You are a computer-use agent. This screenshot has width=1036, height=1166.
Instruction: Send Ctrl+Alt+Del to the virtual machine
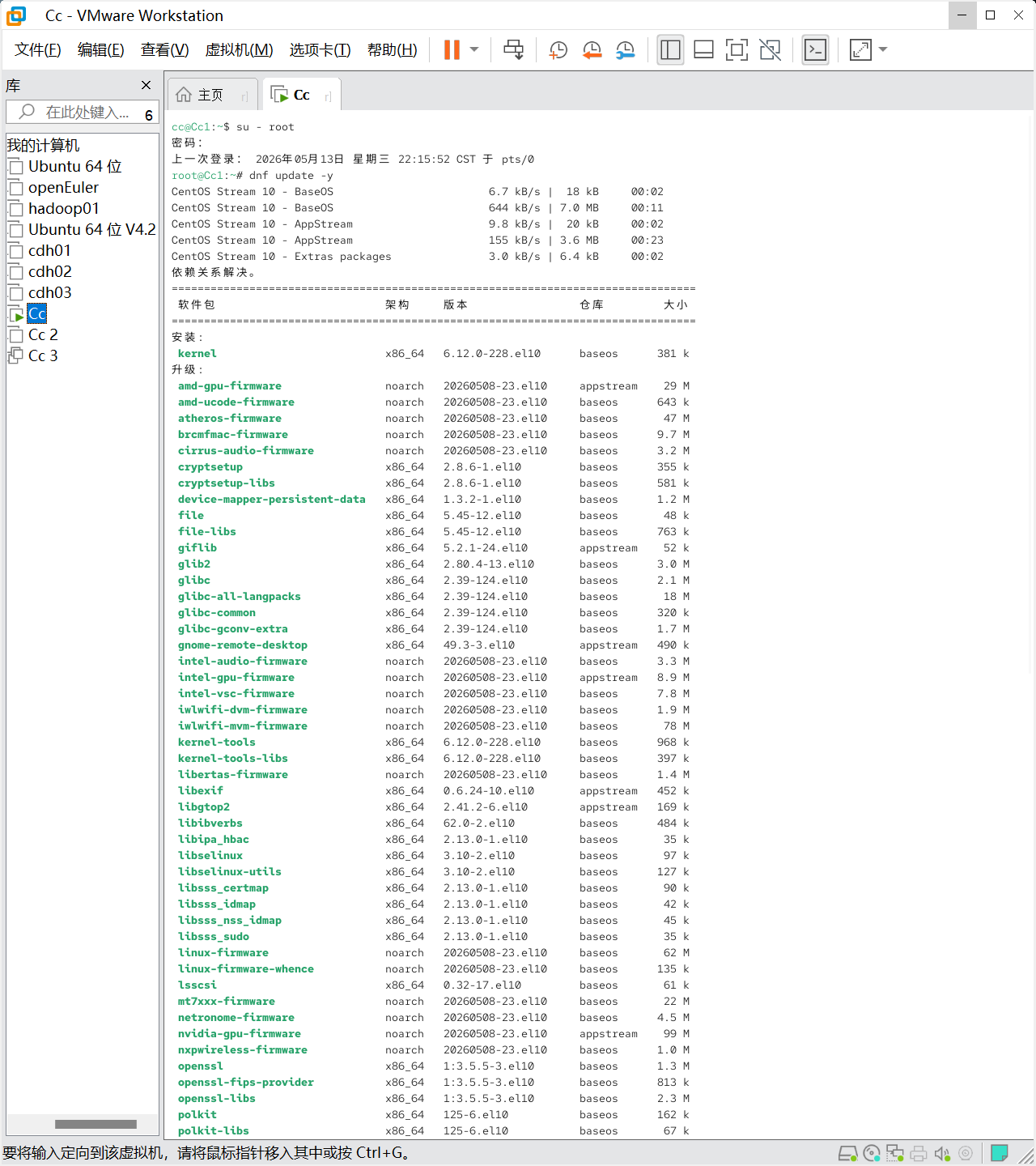click(x=513, y=49)
